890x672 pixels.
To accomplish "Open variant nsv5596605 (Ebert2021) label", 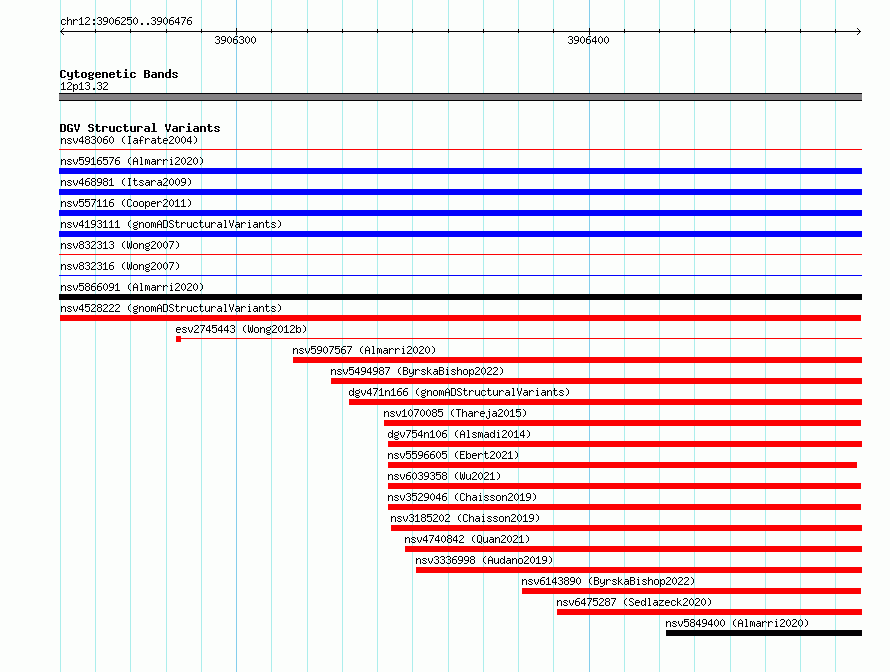I will click(453, 455).
